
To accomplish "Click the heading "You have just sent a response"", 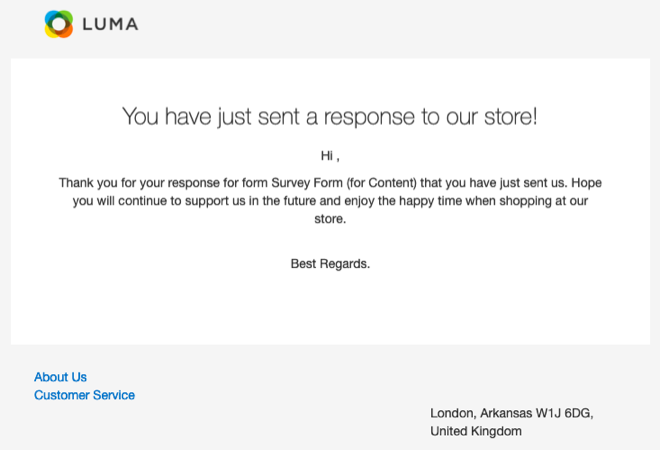I will click(x=269, y=117).
